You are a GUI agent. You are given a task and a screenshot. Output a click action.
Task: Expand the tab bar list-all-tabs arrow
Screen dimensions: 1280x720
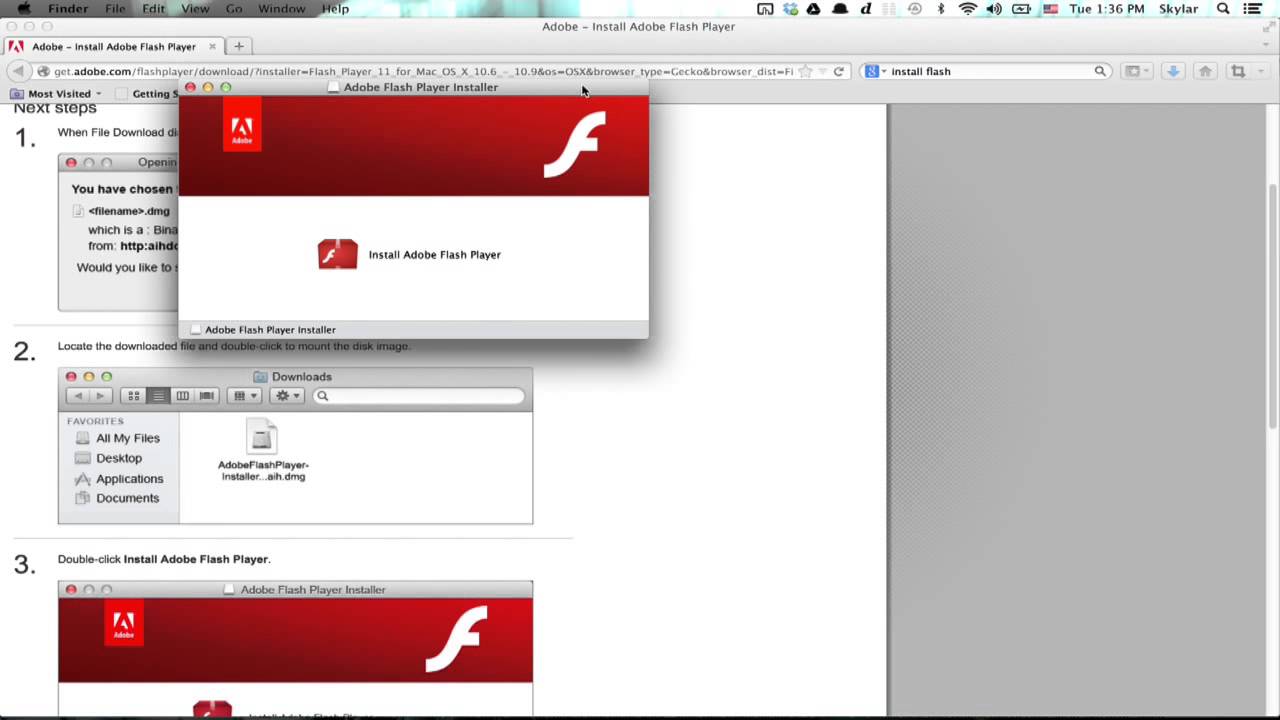click(x=1266, y=46)
